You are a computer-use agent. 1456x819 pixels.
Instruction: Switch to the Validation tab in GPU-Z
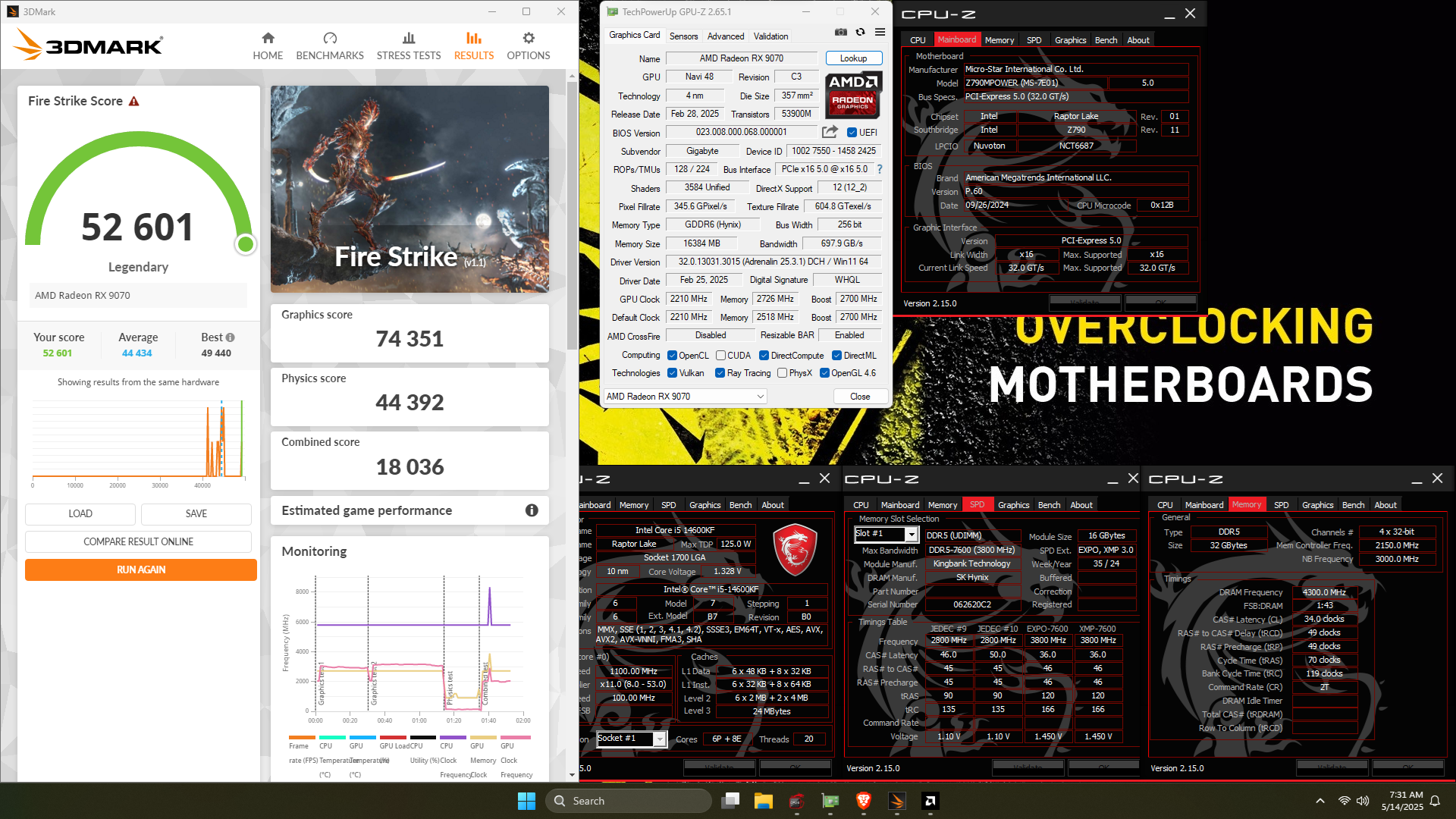(770, 36)
